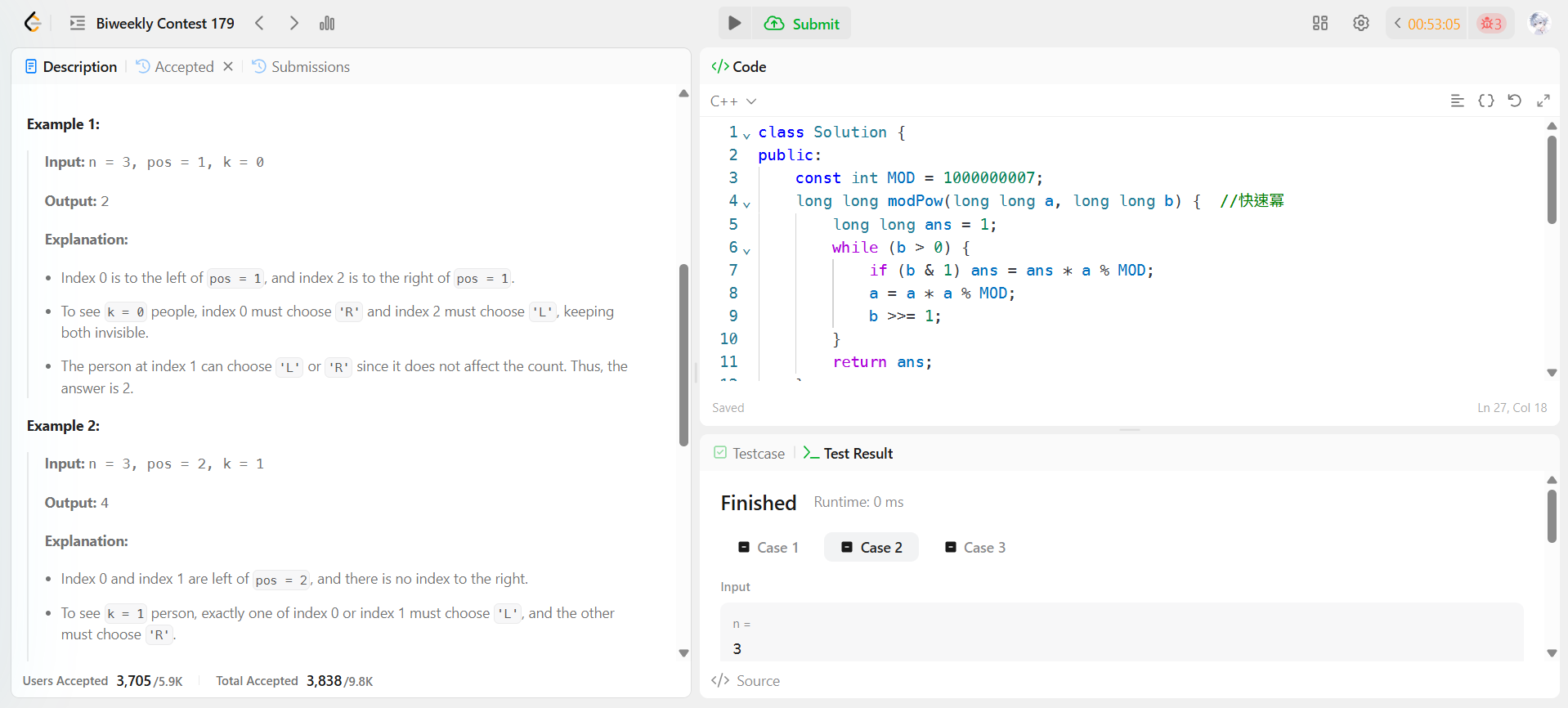The height and width of the screenshot is (708, 1568).
Task: Run the code with the play button
Action: tap(734, 23)
